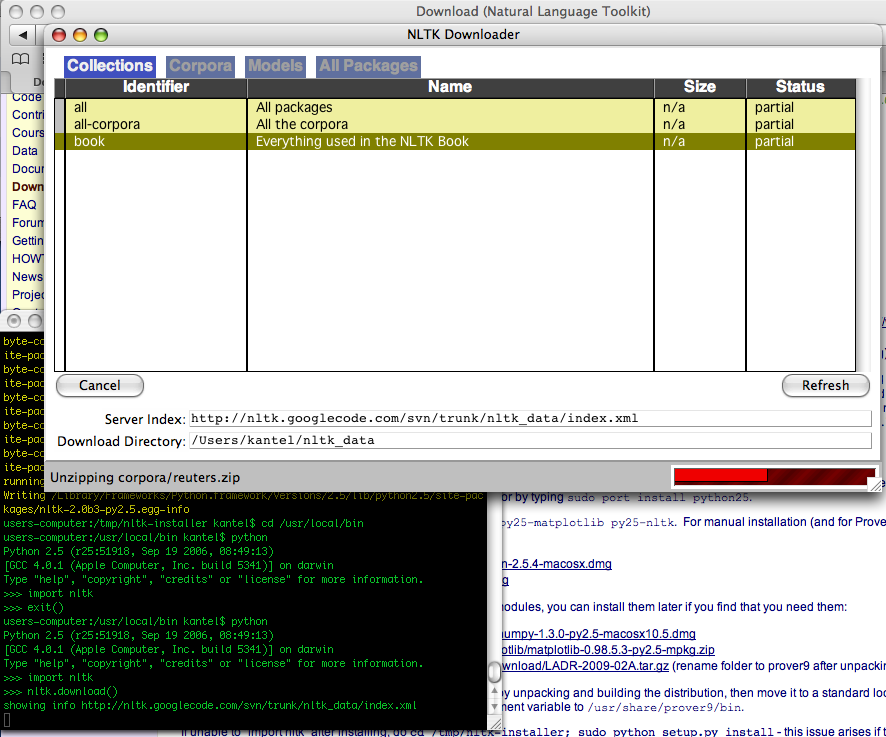886x737 pixels.
Task: Refresh the package list
Action: pyautogui.click(x=826, y=385)
